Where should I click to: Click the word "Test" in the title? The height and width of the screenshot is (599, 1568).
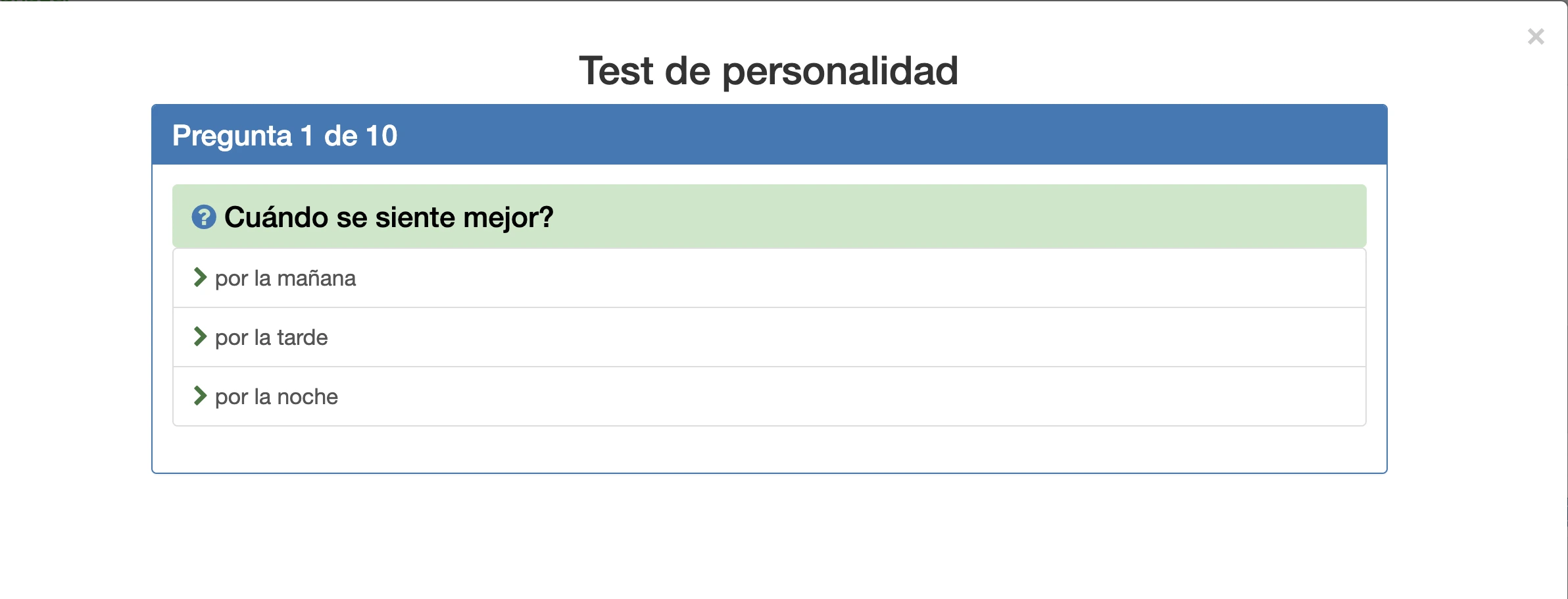616,71
